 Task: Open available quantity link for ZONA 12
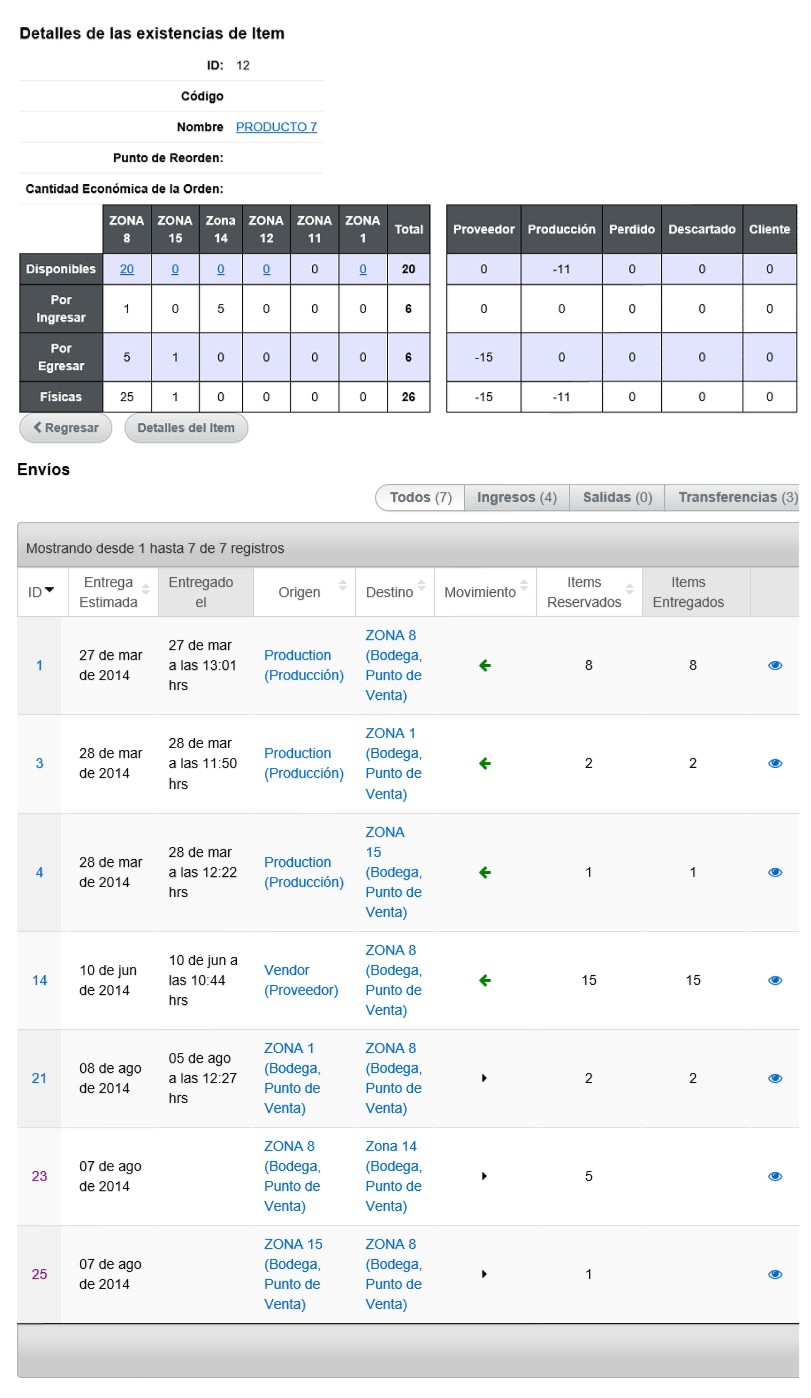266,269
